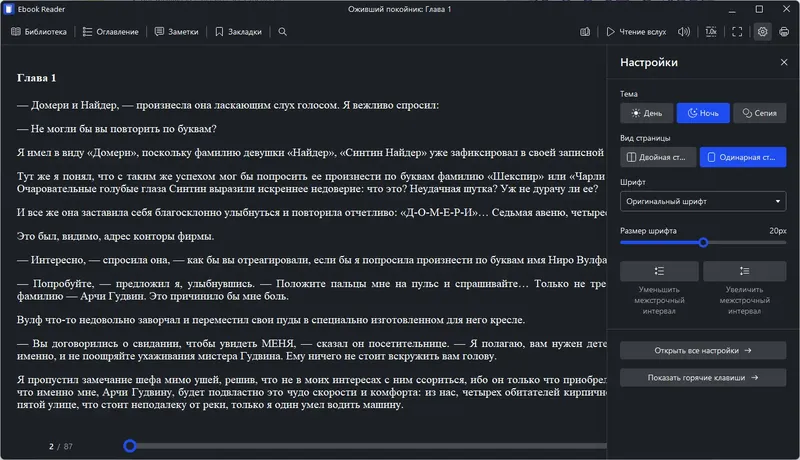Image resolution: width=800 pixels, height=460 pixels.
Task: Select the Сепия theme
Action: (760, 113)
